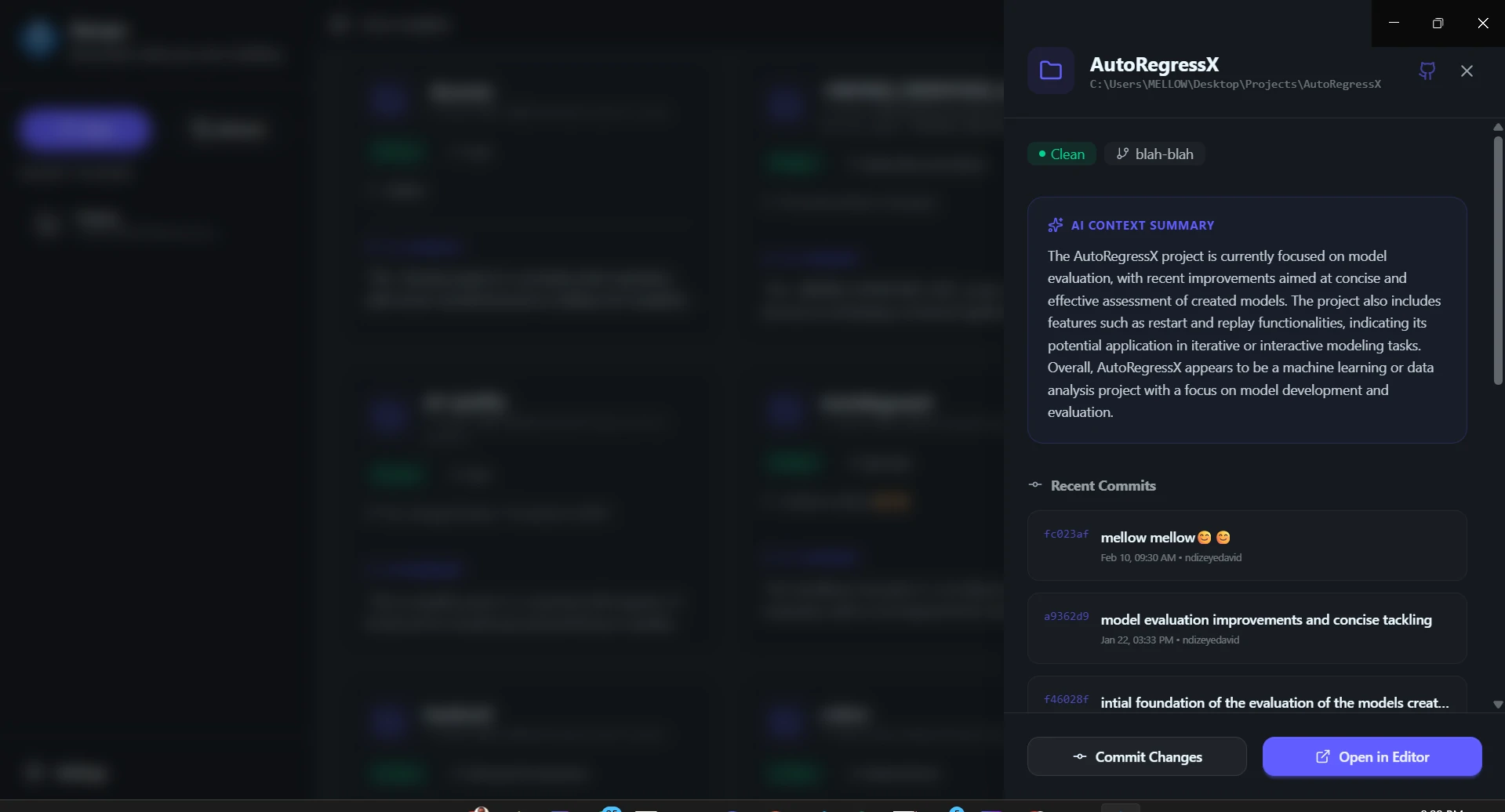Click the scroll-down arrow on the right scrollbar
The height and width of the screenshot is (812, 1505).
[x=1497, y=705]
